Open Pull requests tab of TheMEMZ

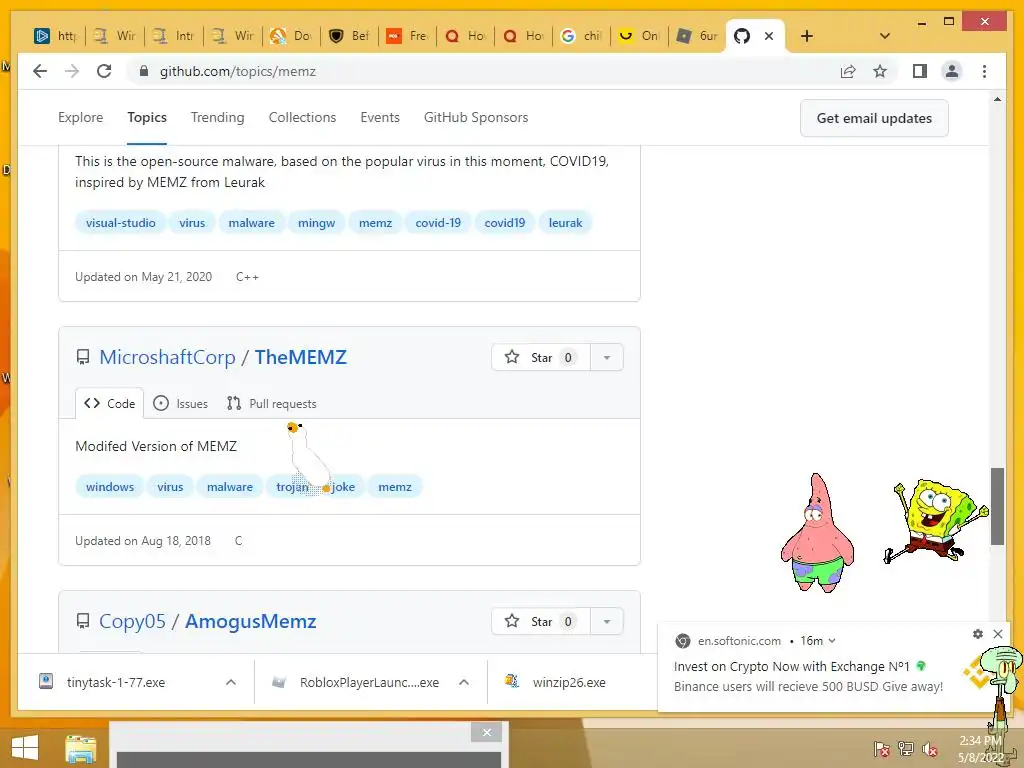(x=272, y=404)
